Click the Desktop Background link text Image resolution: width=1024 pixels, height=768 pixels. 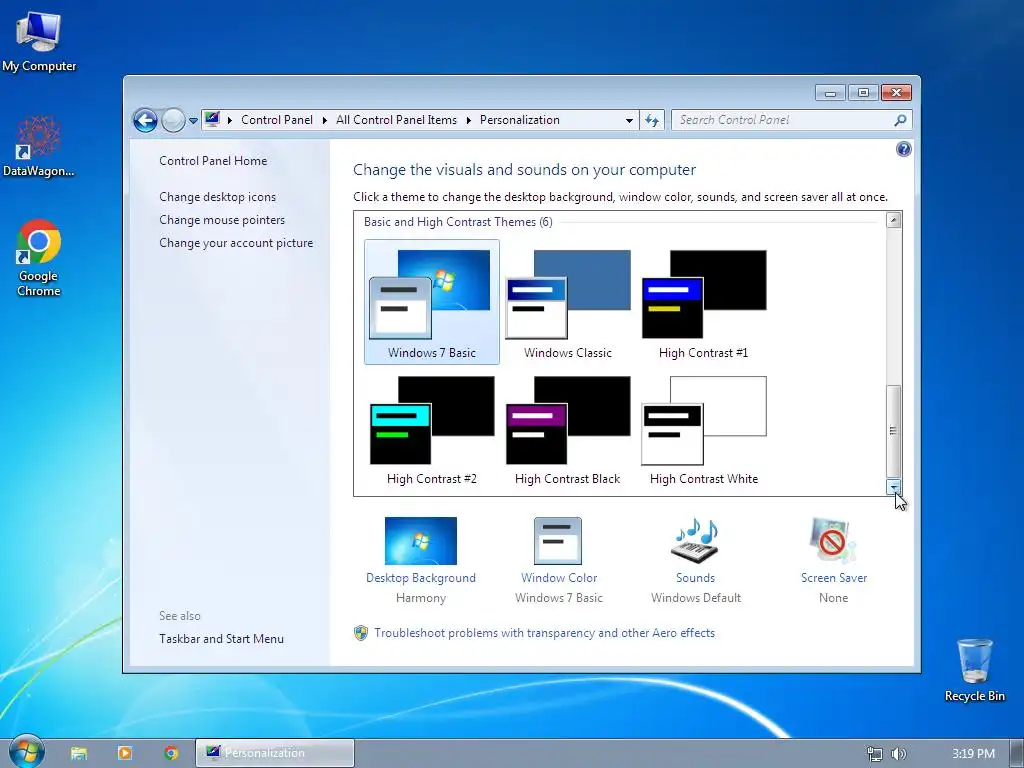click(x=421, y=578)
